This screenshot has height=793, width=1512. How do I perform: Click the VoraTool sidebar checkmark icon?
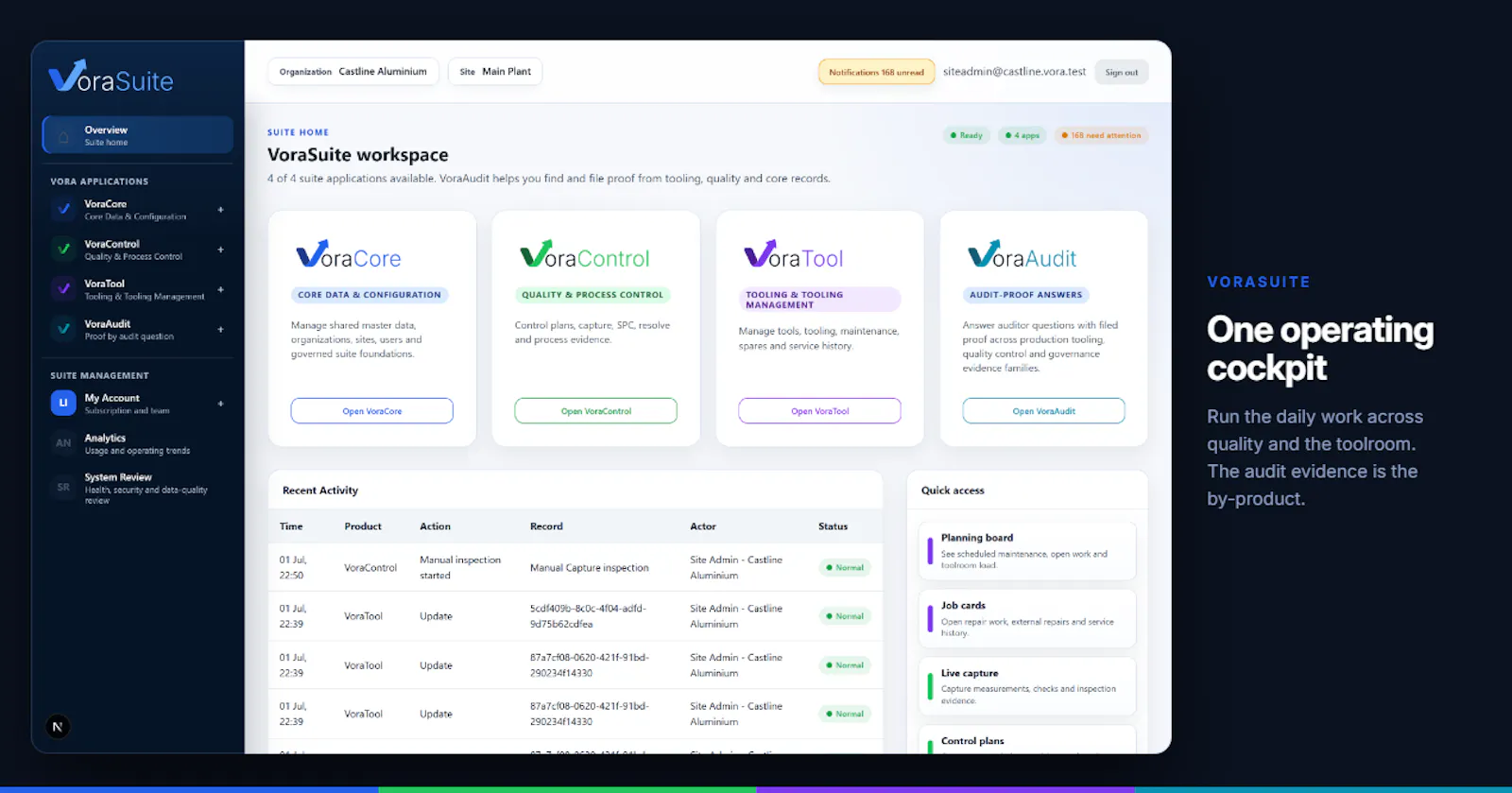[63, 289]
